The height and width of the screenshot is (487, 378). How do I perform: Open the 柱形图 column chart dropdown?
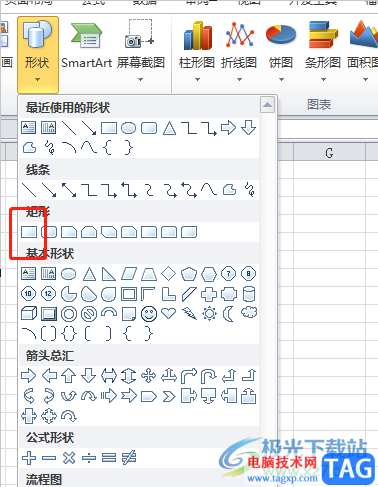click(197, 51)
